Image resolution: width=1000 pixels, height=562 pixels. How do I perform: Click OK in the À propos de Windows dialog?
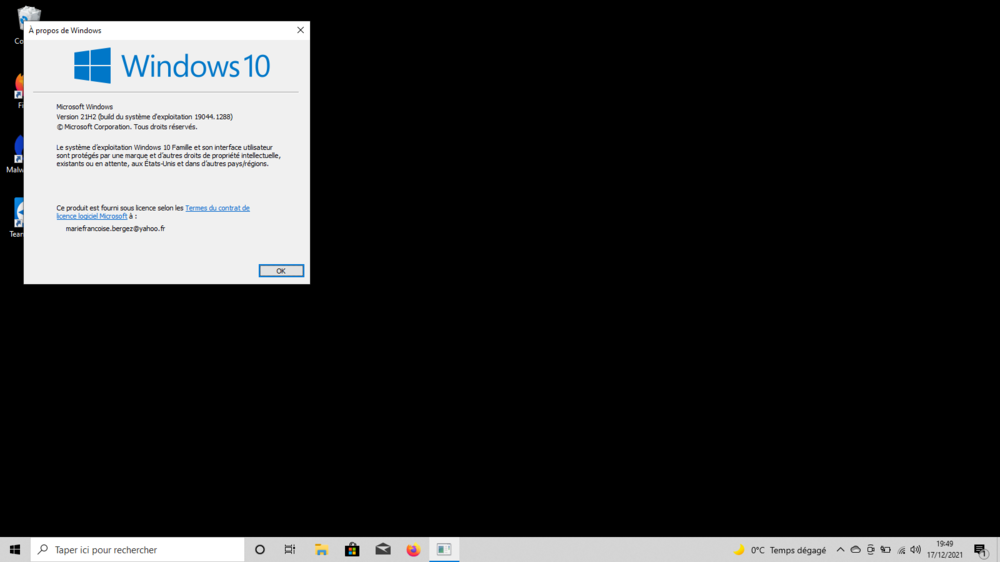tap(281, 271)
